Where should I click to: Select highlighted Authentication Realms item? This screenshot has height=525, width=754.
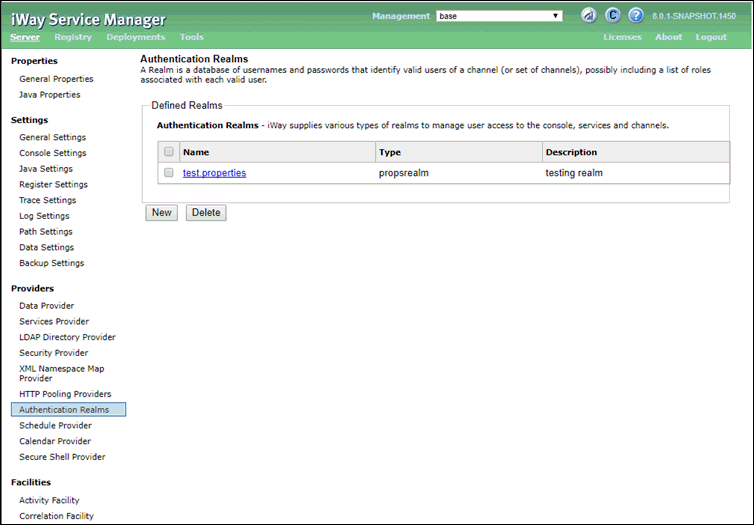(x=68, y=410)
